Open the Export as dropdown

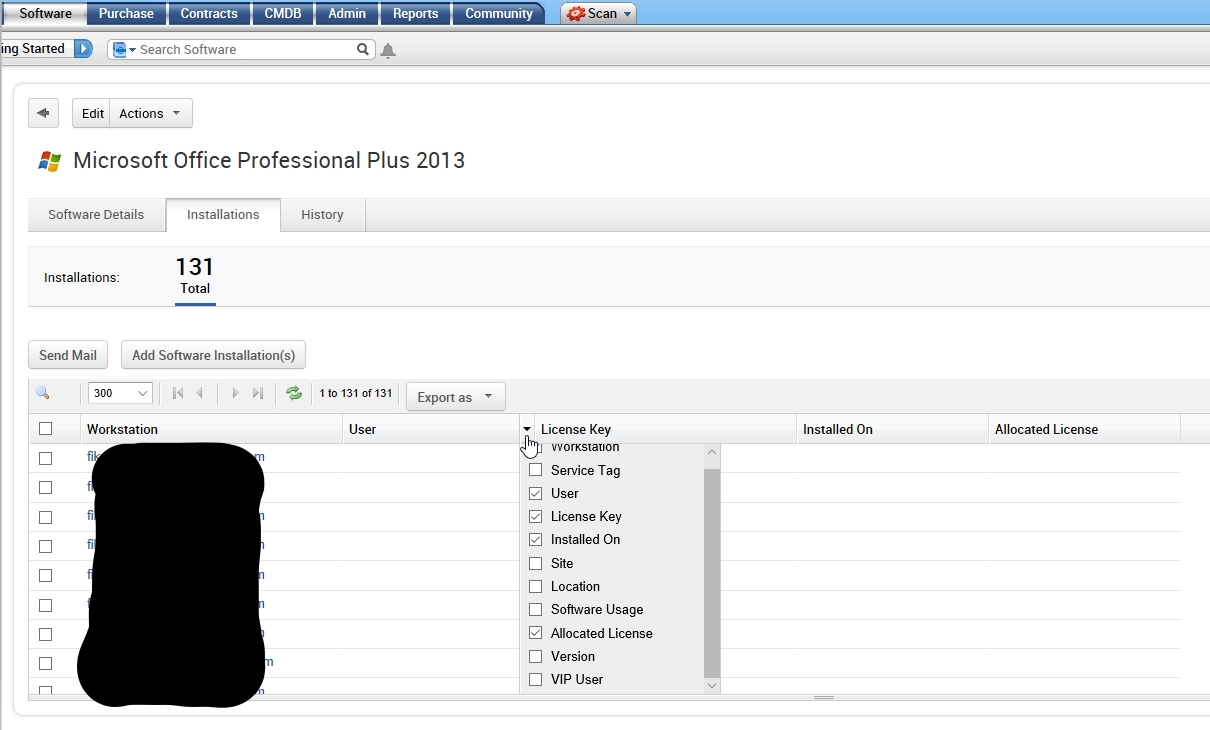(455, 397)
